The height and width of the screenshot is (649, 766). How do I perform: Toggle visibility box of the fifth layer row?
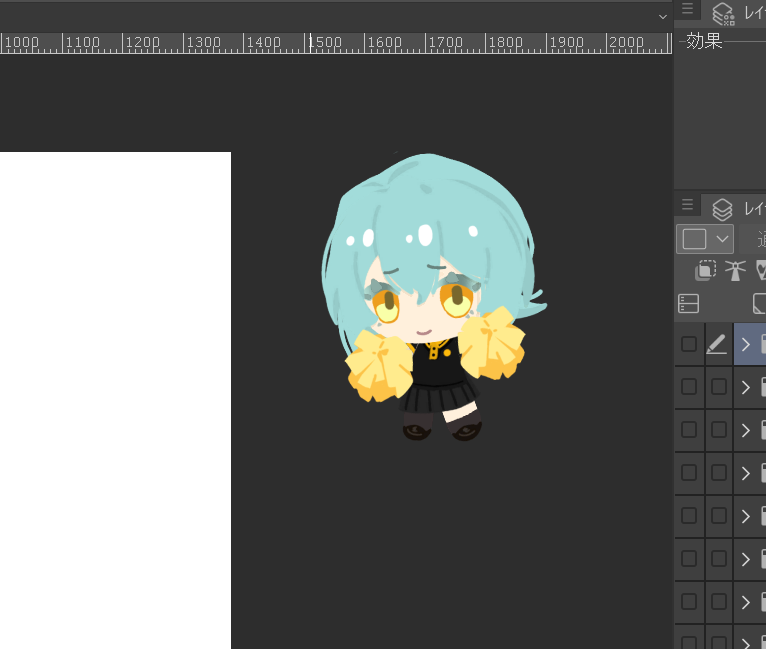tap(689, 516)
